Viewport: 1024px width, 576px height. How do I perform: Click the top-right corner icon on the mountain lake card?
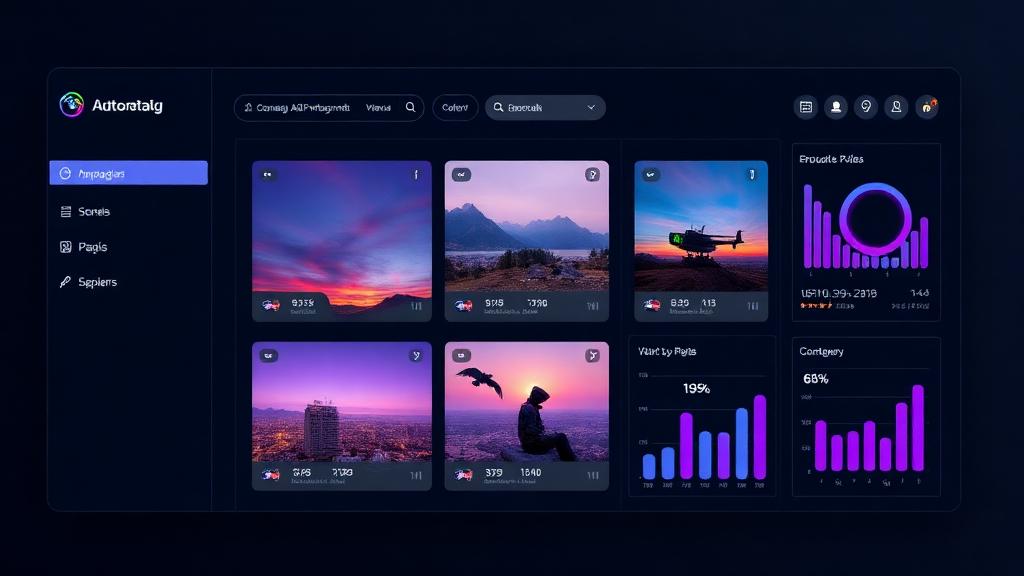click(592, 175)
